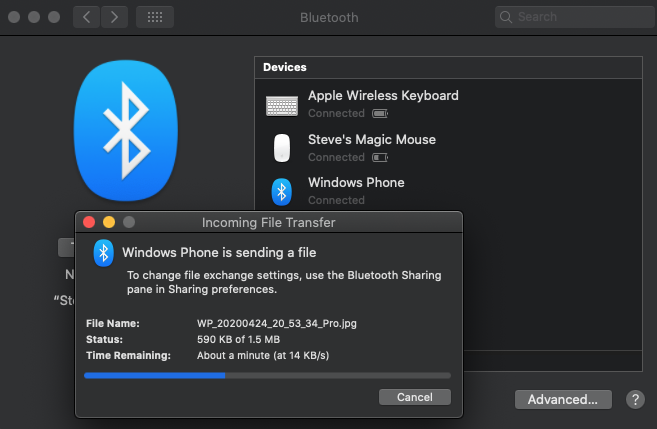The height and width of the screenshot is (429, 657).
Task: Click the Status label in transfer dialog
Action: click(x=104, y=339)
